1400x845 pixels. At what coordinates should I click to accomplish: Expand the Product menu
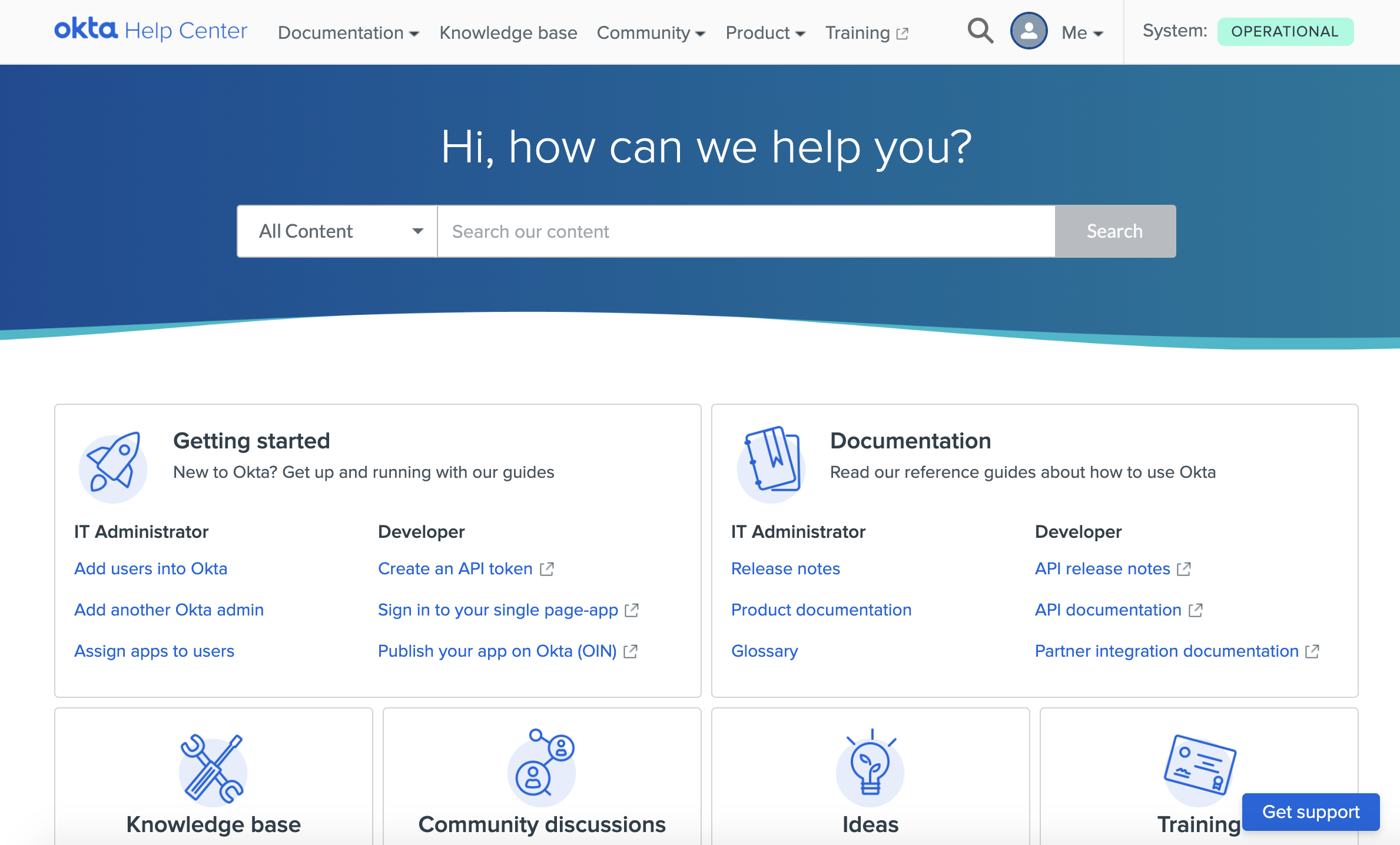click(x=765, y=33)
